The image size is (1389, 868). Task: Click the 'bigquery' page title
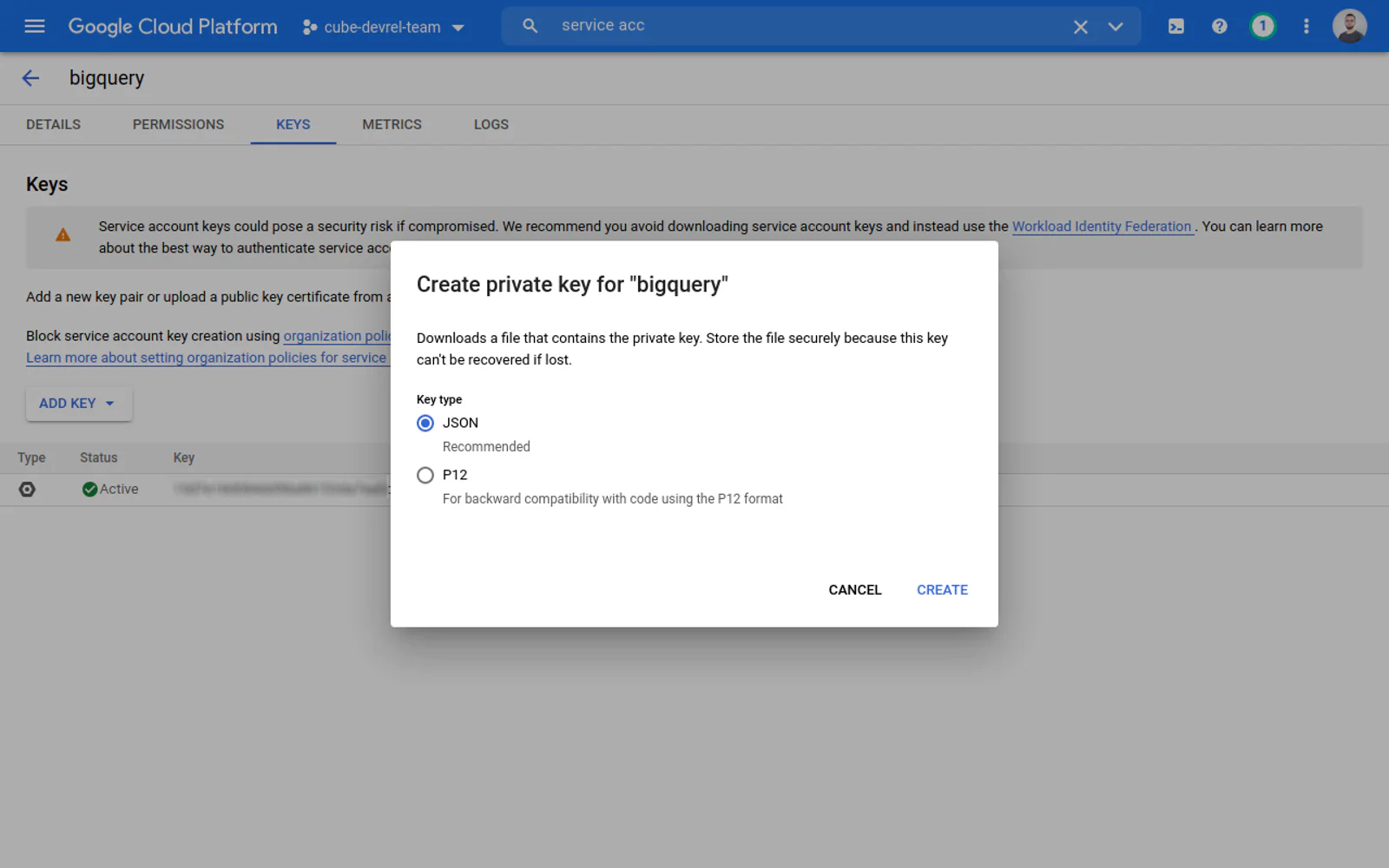(x=107, y=78)
